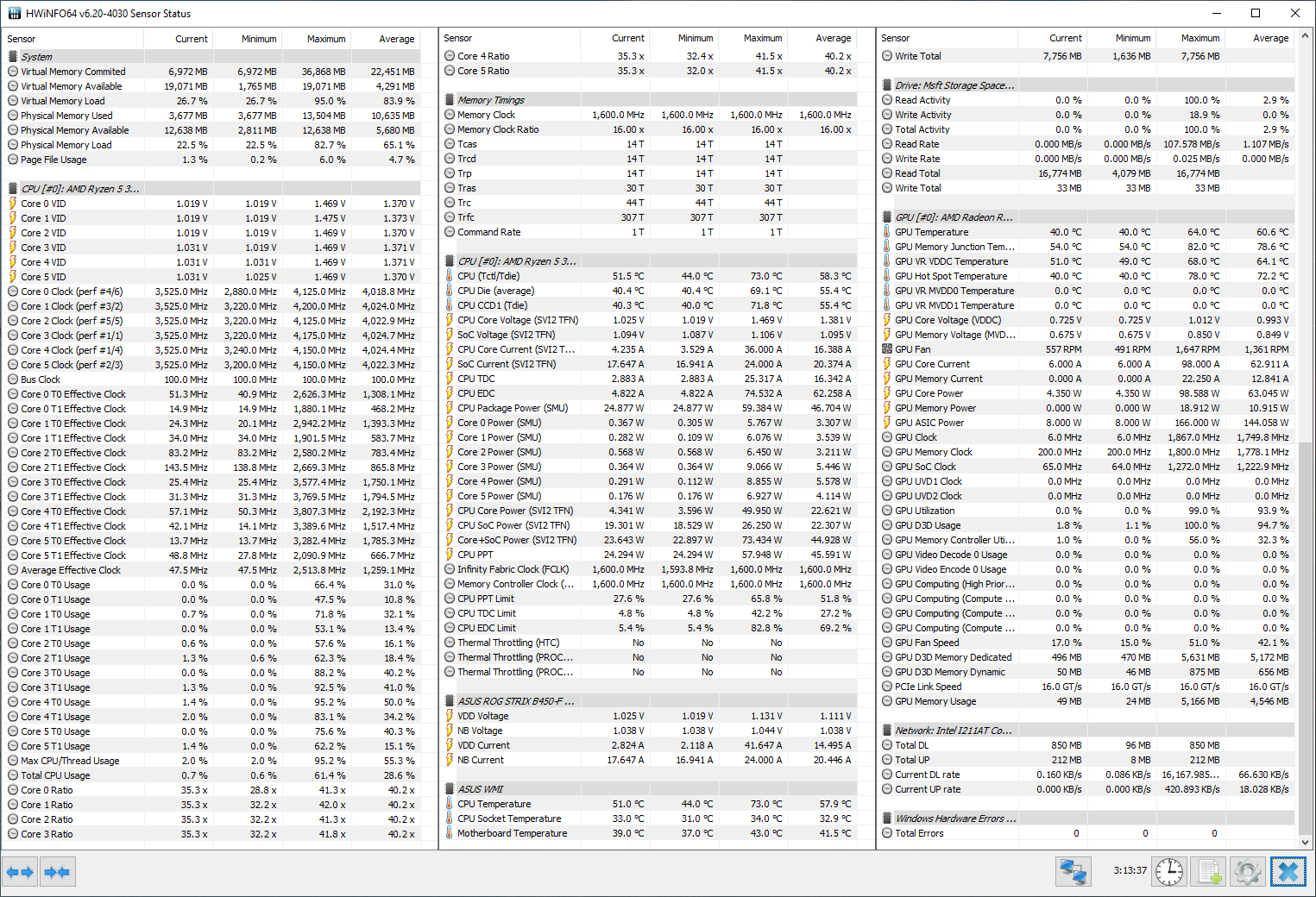Screen dimensions: 1316x897
Task: Select the GPU Temperature sensor row
Action: tap(931, 232)
